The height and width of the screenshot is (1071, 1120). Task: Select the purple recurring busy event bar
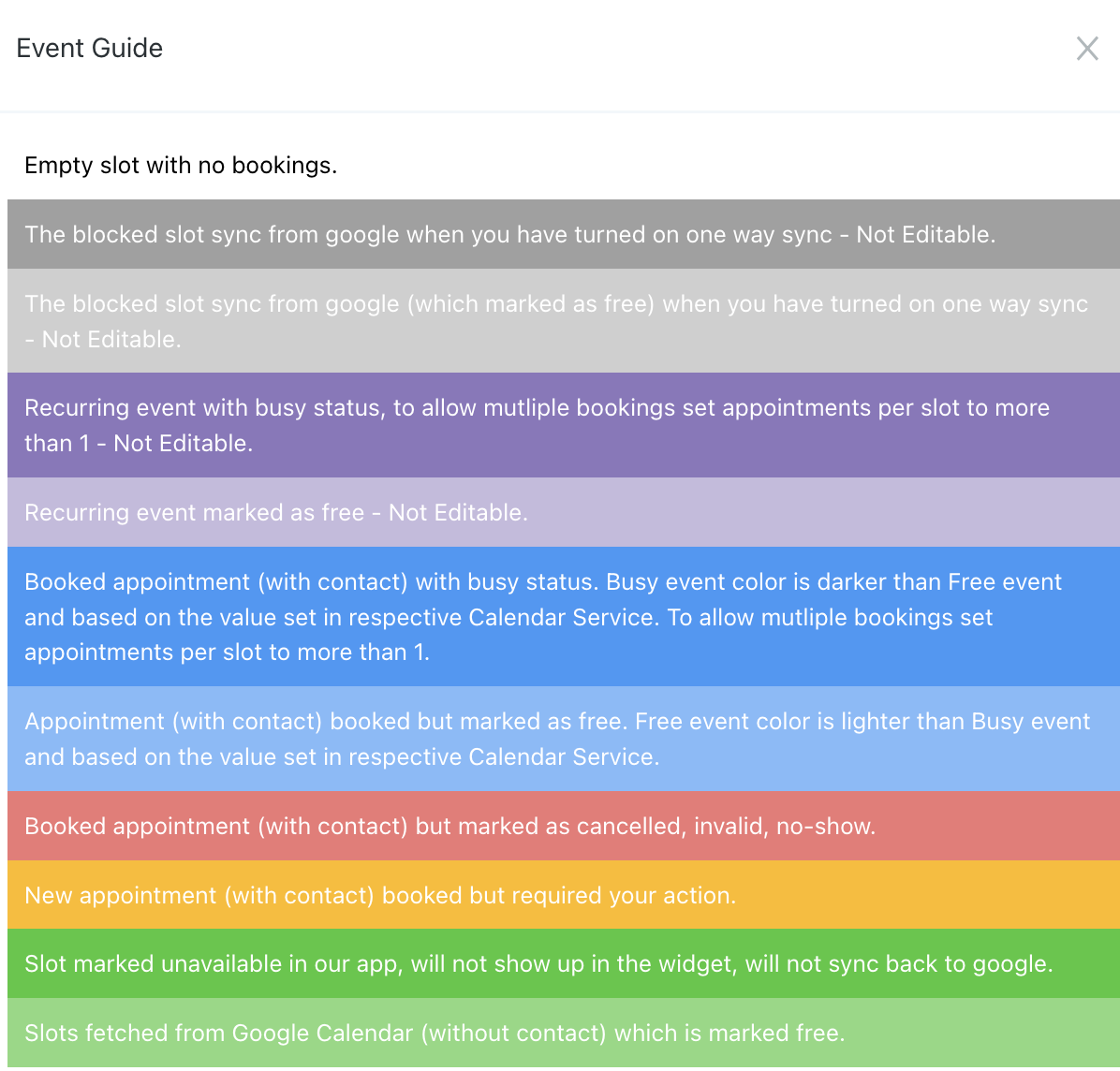(564, 425)
